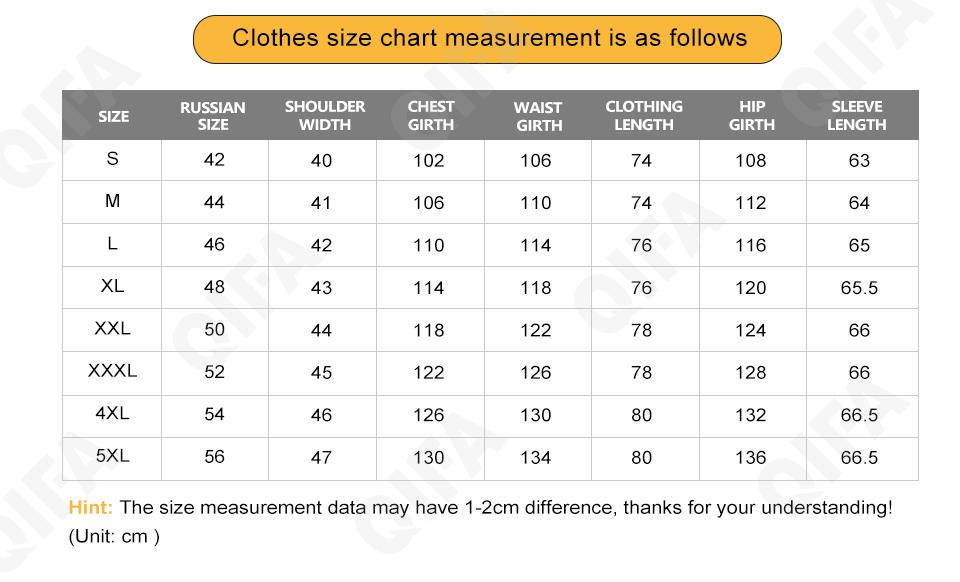
Task: Select the SHOULDER WIDTH header cell
Action: tap(324, 116)
